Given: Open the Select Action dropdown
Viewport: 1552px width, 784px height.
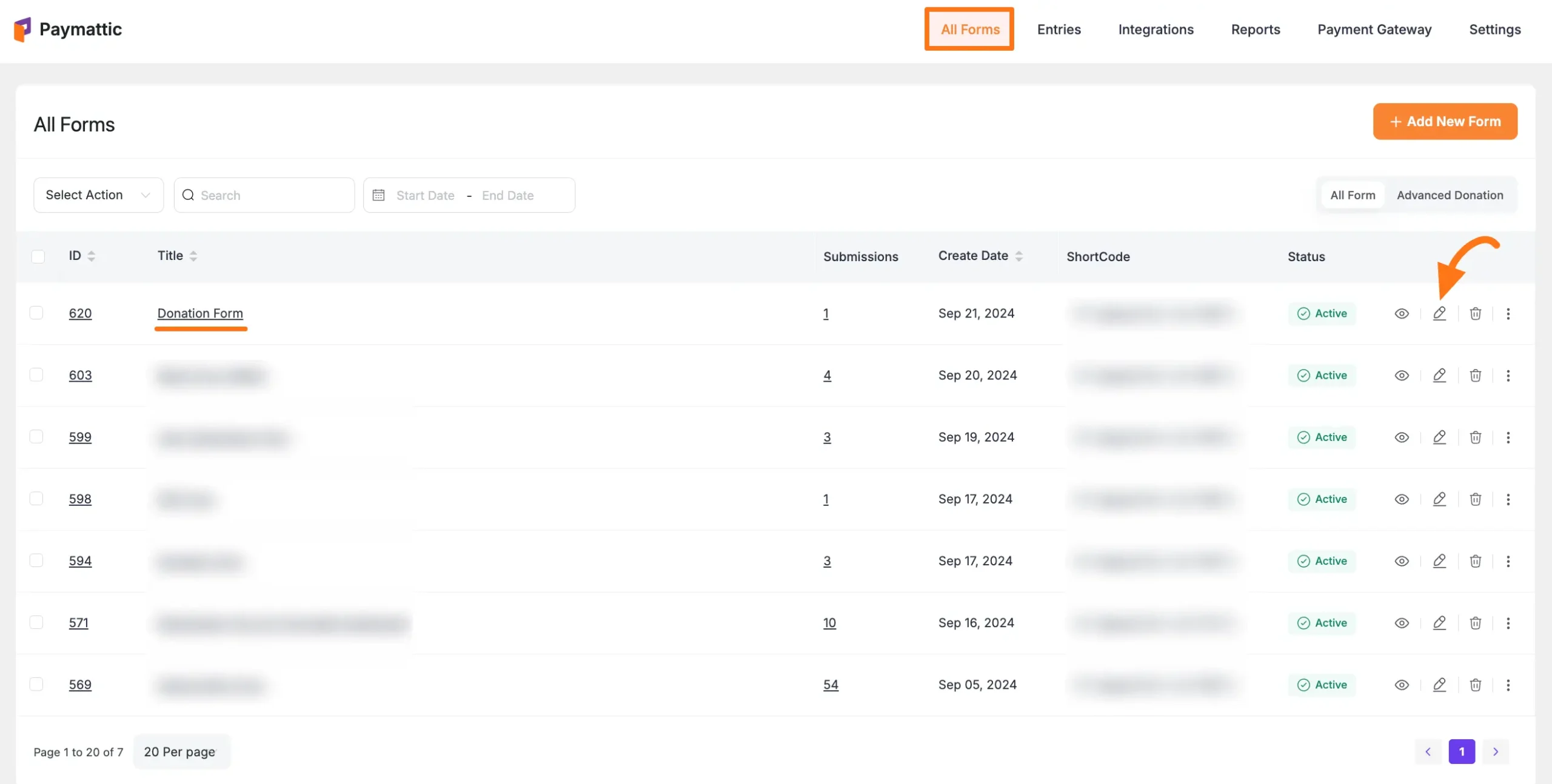Looking at the screenshot, I should 98,195.
